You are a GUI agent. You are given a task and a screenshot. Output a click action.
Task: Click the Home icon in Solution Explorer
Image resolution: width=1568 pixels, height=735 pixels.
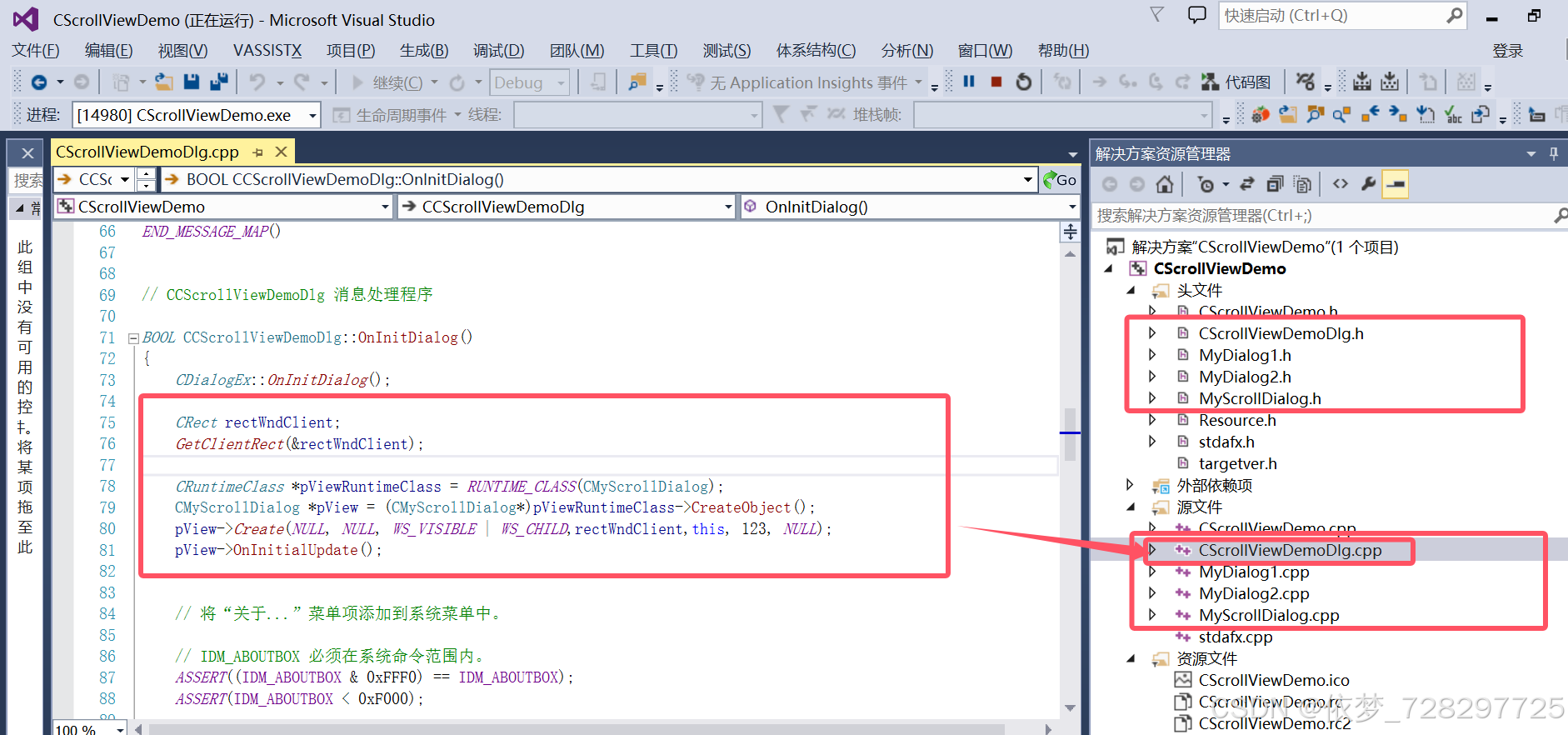click(x=1165, y=184)
